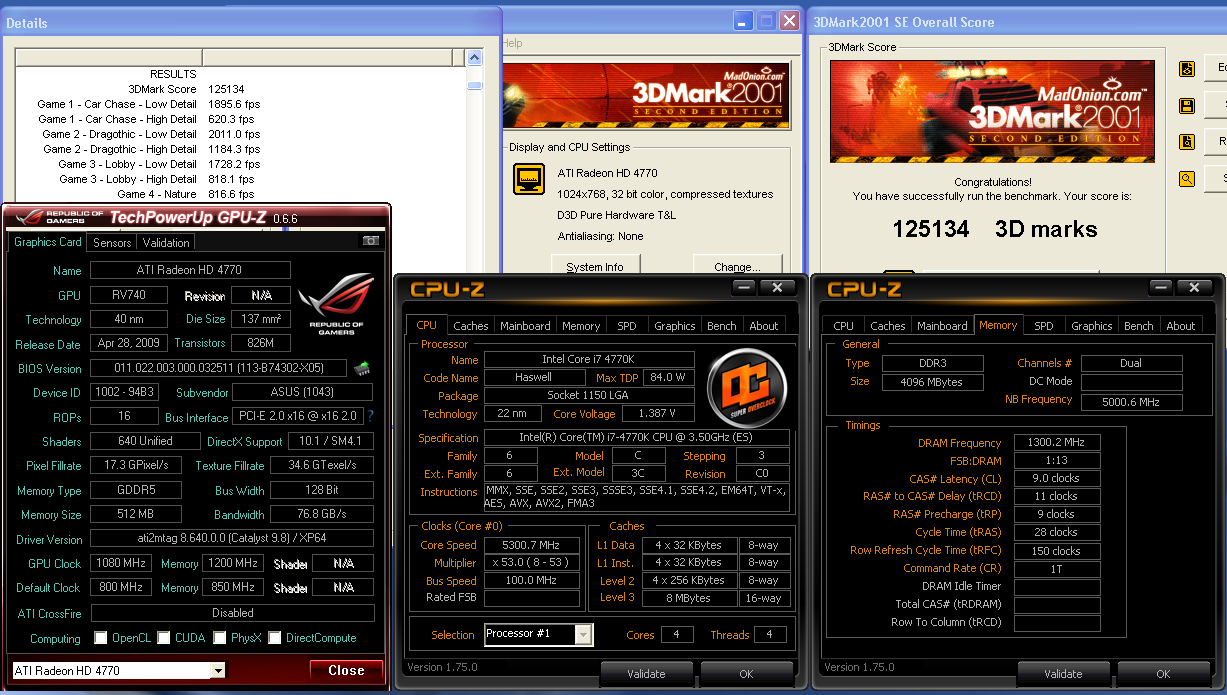Click the BIOS Version field in GPU-Z

pos(218,368)
